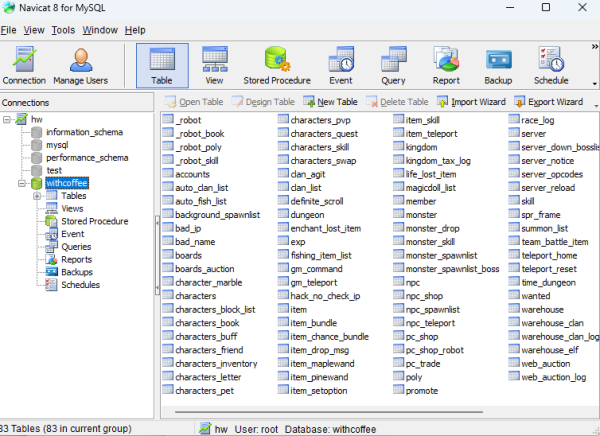Screen dimensions: 600x436
Task: Open Manage Users toolbar icon
Action: 80,65
